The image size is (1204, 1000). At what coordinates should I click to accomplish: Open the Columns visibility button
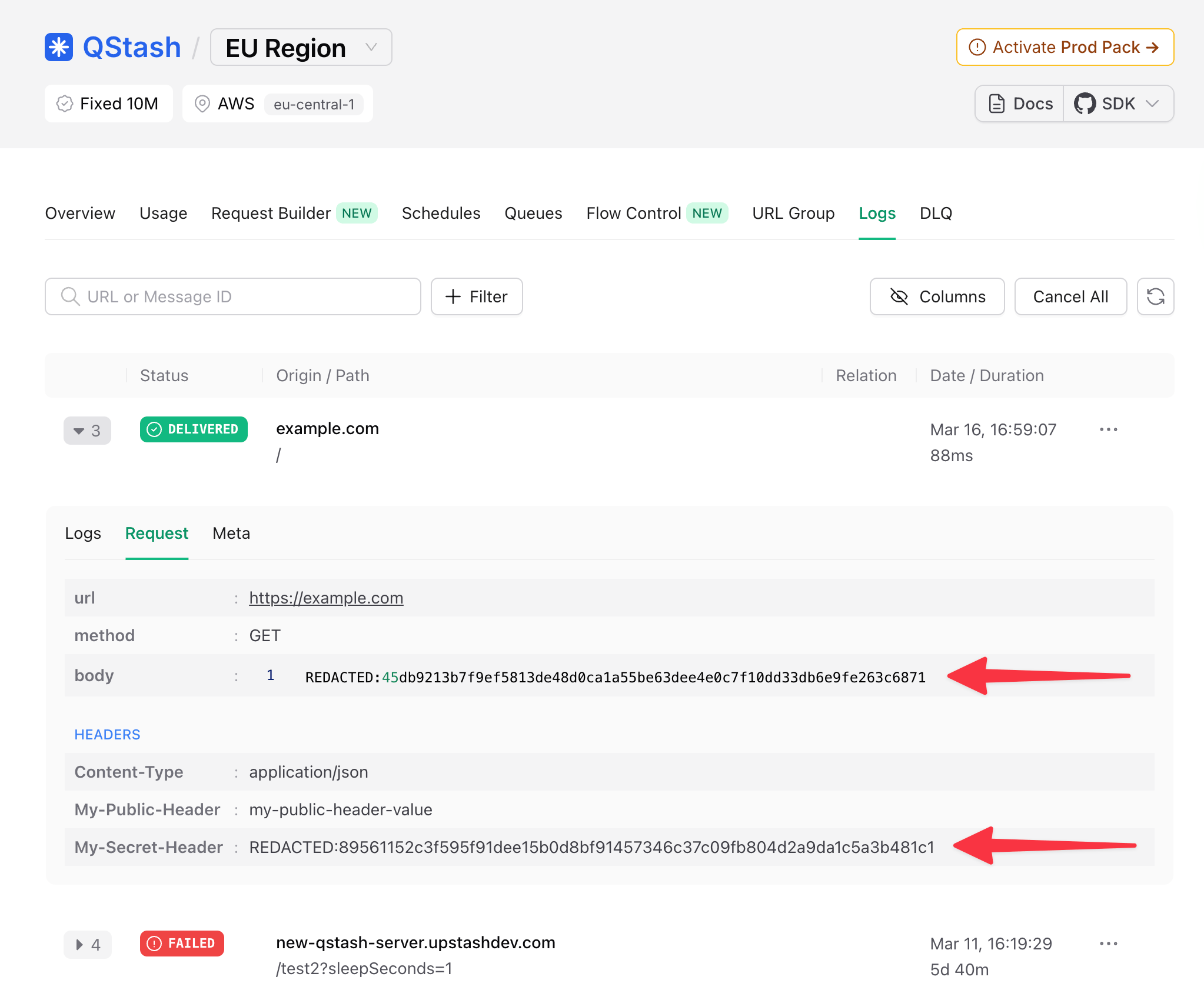click(937, 296)
